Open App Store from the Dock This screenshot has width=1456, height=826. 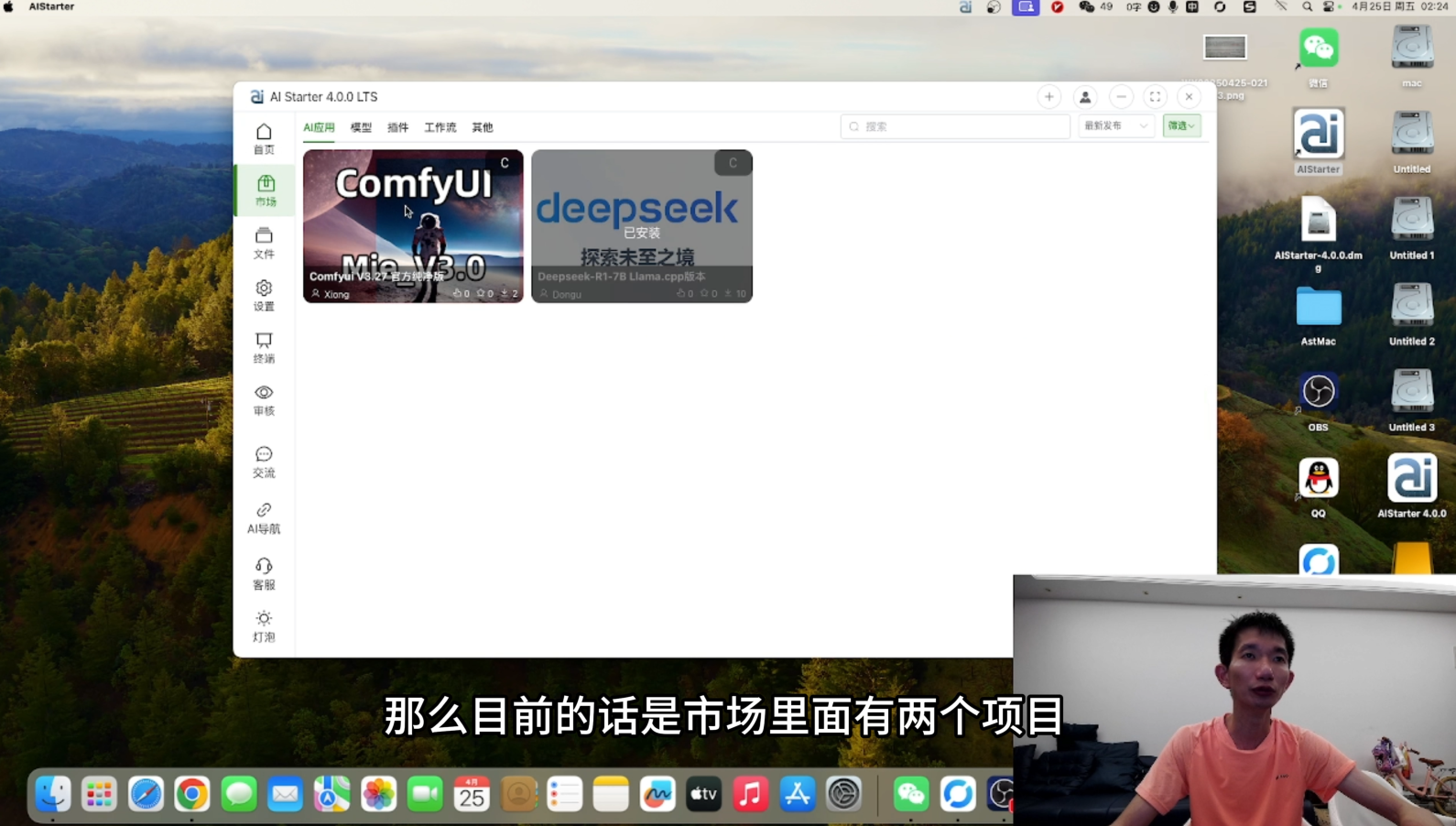tap(797, 794)
